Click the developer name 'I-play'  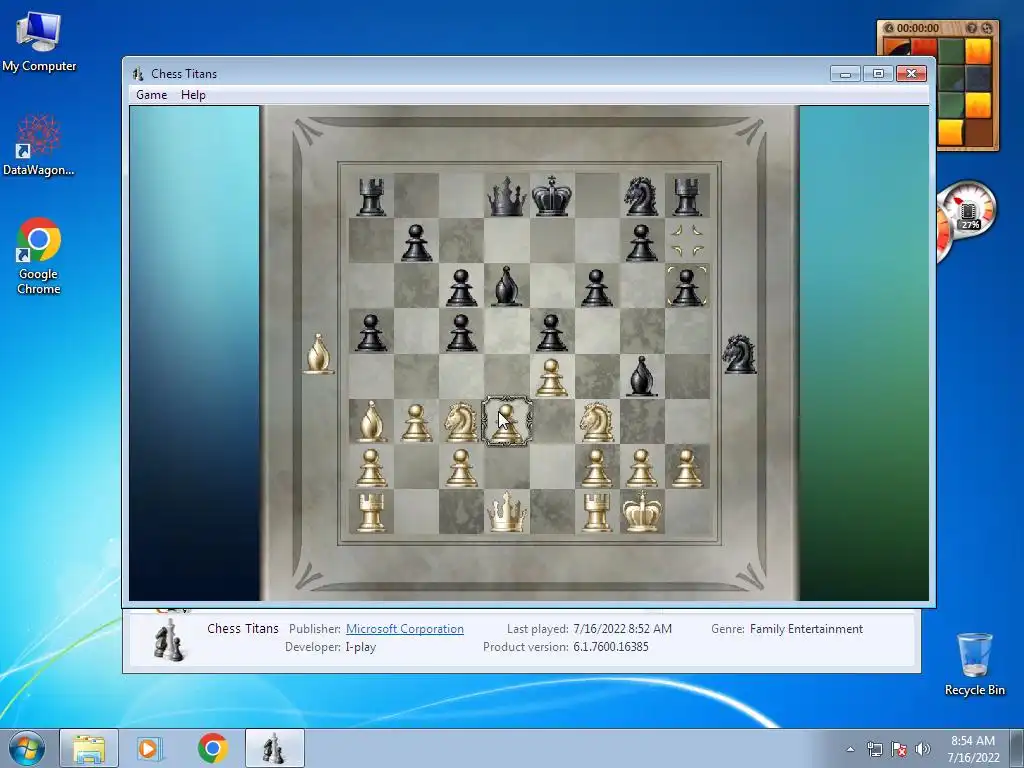[360, 647]
